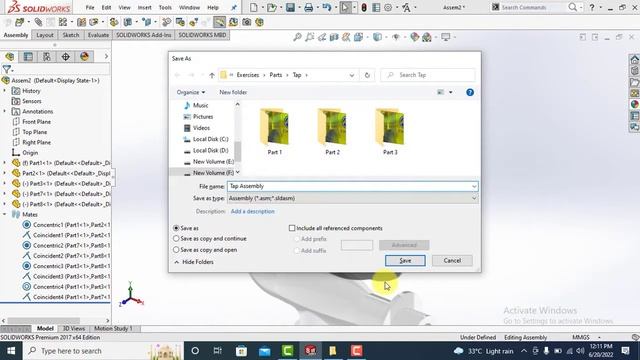Select the 'Save as' radio button

tap(176, 228)
